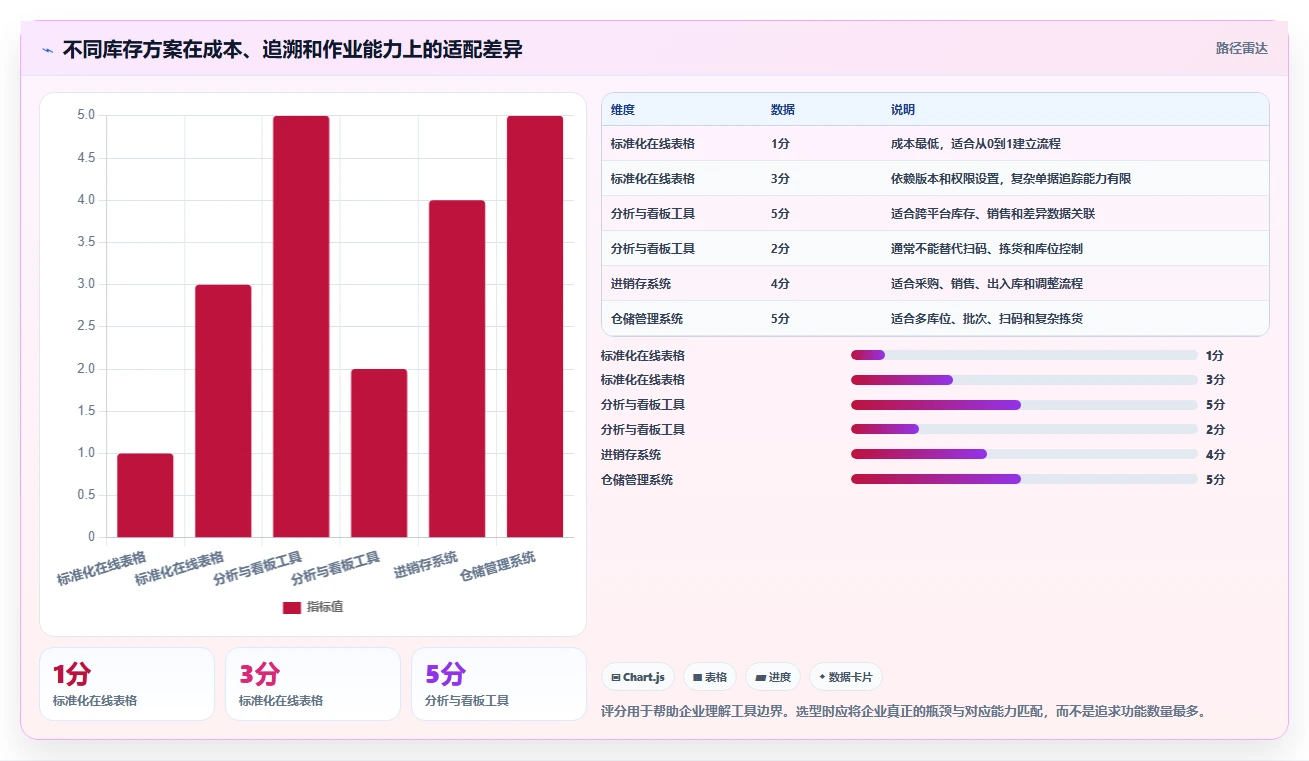Viewport: 1309px width, 761px height.
Task: Open the 1分 标准化在线表格 data card
Action: tap(127, 684)
